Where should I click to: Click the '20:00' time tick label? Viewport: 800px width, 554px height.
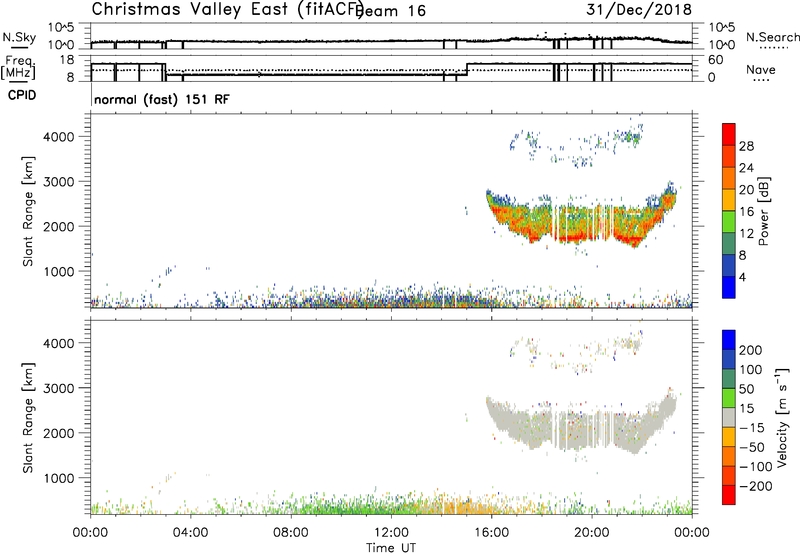click(592, 533)
